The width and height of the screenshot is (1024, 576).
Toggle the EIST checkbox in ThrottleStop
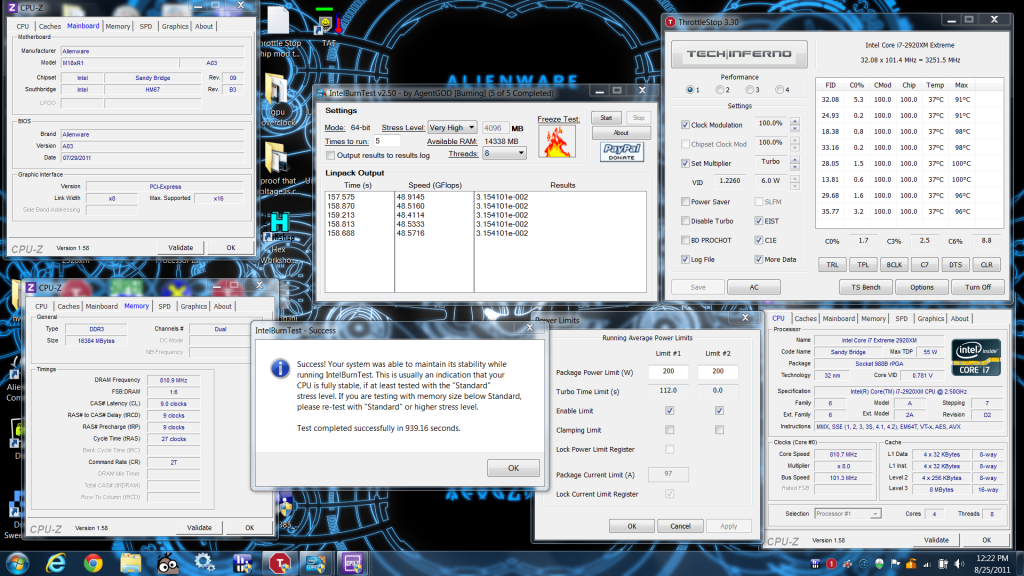tap(758, 221)
